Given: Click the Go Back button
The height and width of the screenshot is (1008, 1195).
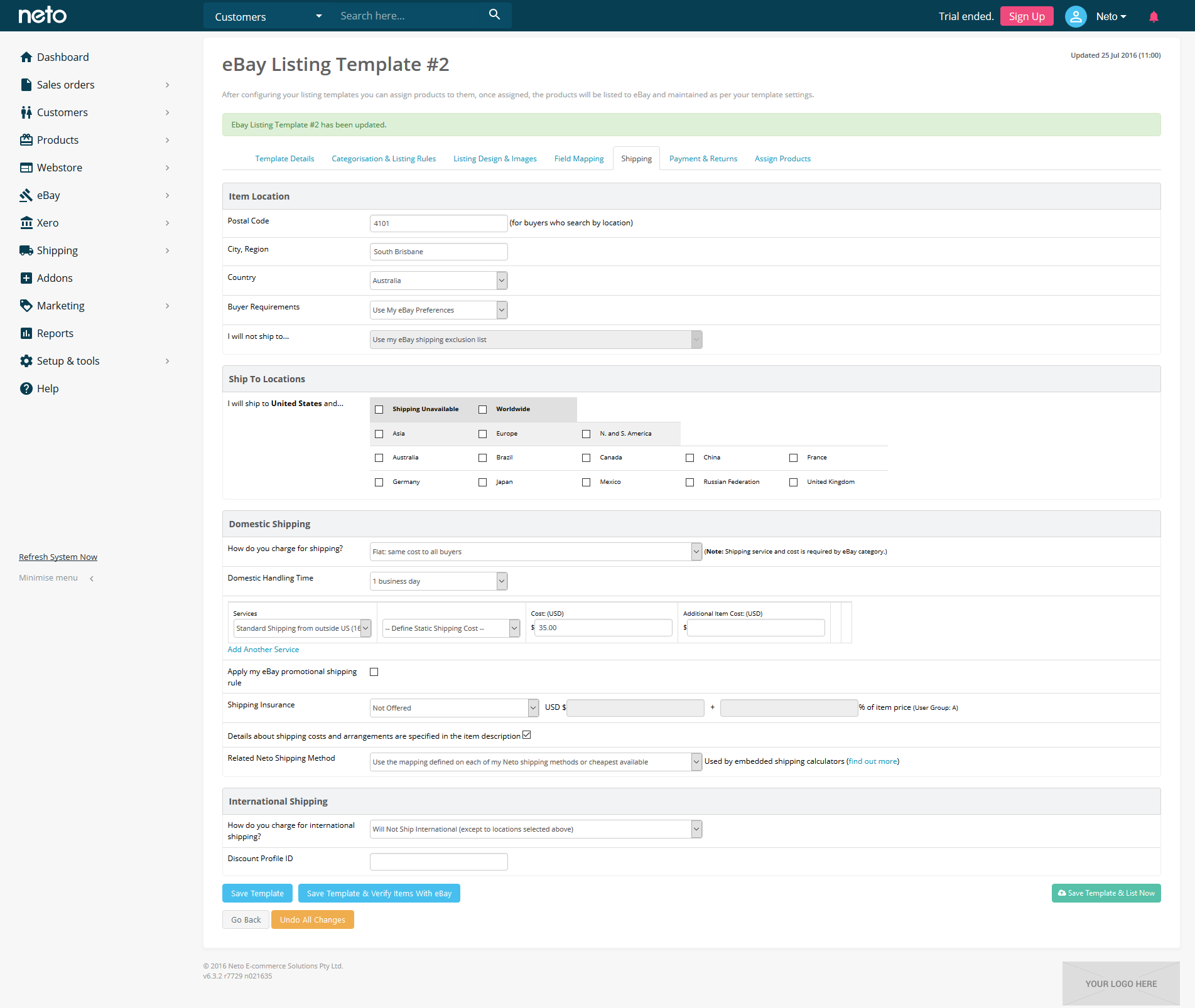Looking at the screenshot, I should click(246, 920).
